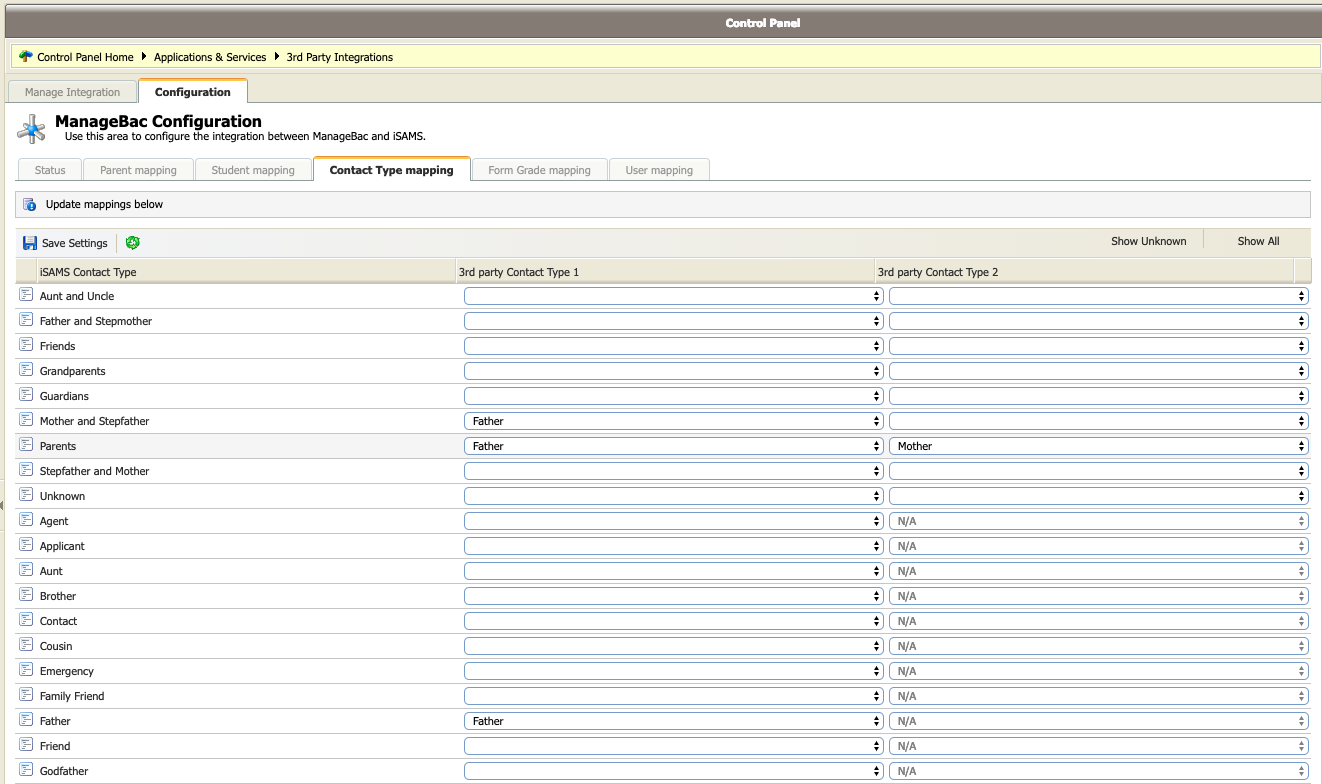Open 3rd Party Integrations breadcrumb link
The height and width of the screenshot is (784, 1322).
pyautogui.click(x=340, y=57)
